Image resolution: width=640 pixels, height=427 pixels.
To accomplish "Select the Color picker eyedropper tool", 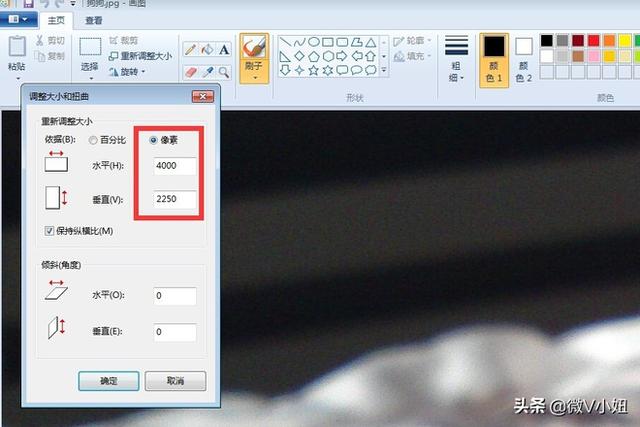I will point(207,72).
